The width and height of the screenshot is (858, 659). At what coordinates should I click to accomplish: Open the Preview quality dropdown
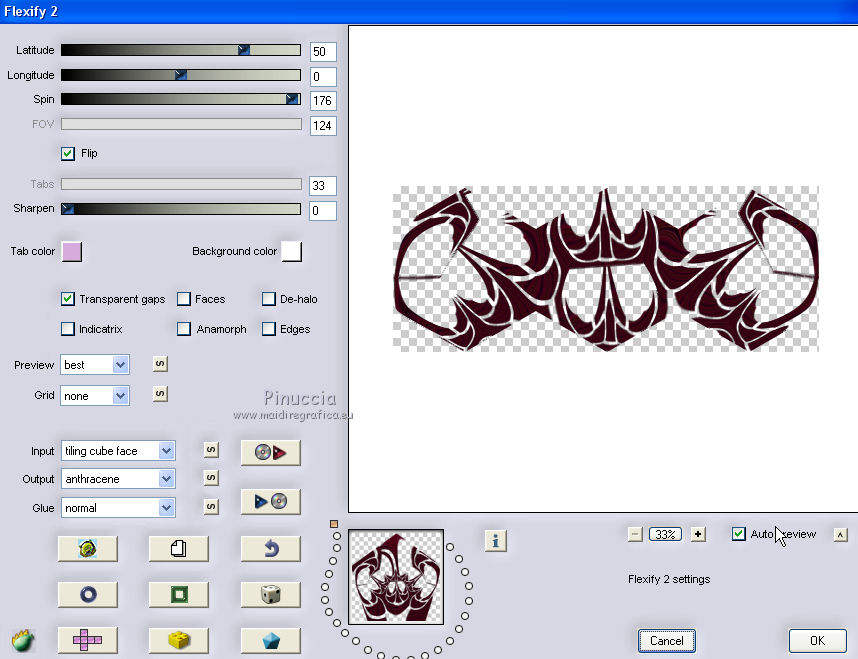[x=95, y=365]
